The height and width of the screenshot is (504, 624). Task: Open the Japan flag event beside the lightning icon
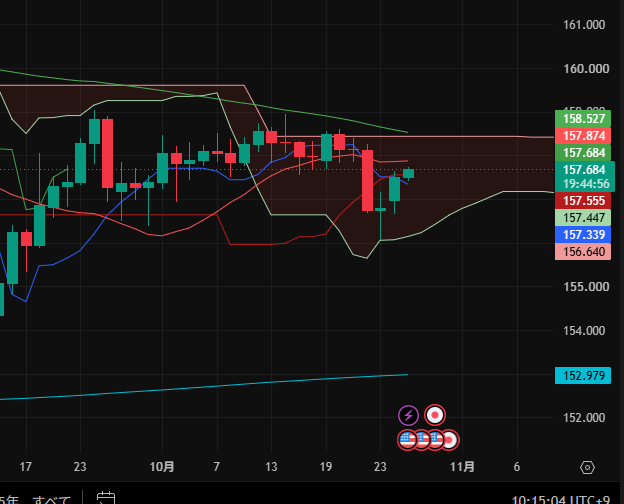(435, 415)
